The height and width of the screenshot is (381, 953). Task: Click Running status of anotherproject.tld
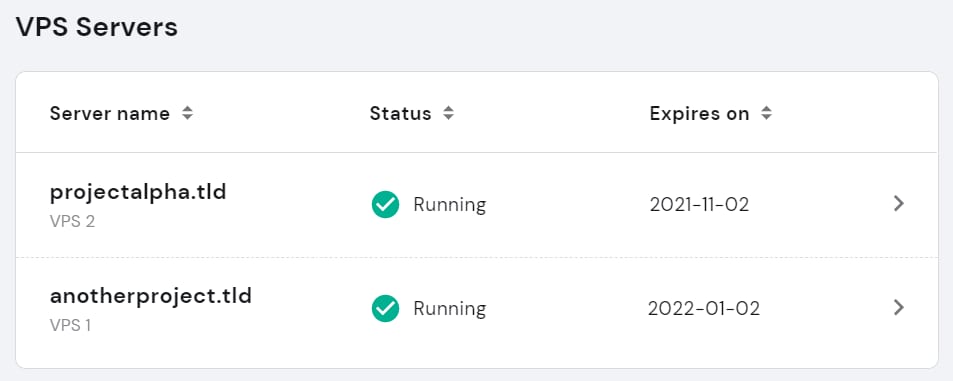450,309
